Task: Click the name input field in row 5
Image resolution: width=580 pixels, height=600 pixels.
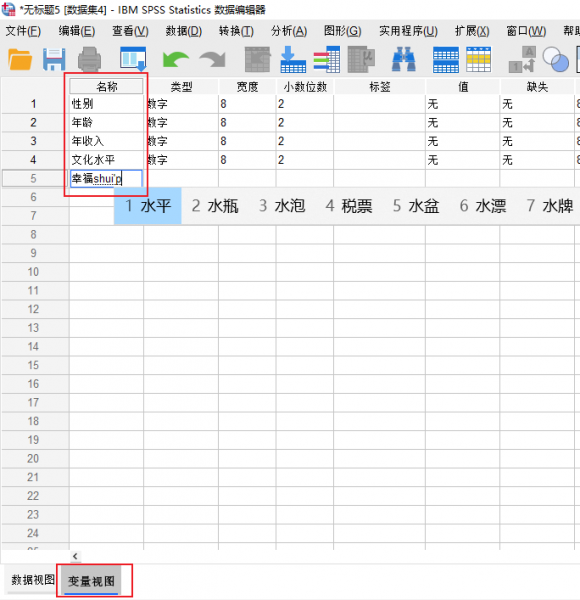Action: click(106, 178)
